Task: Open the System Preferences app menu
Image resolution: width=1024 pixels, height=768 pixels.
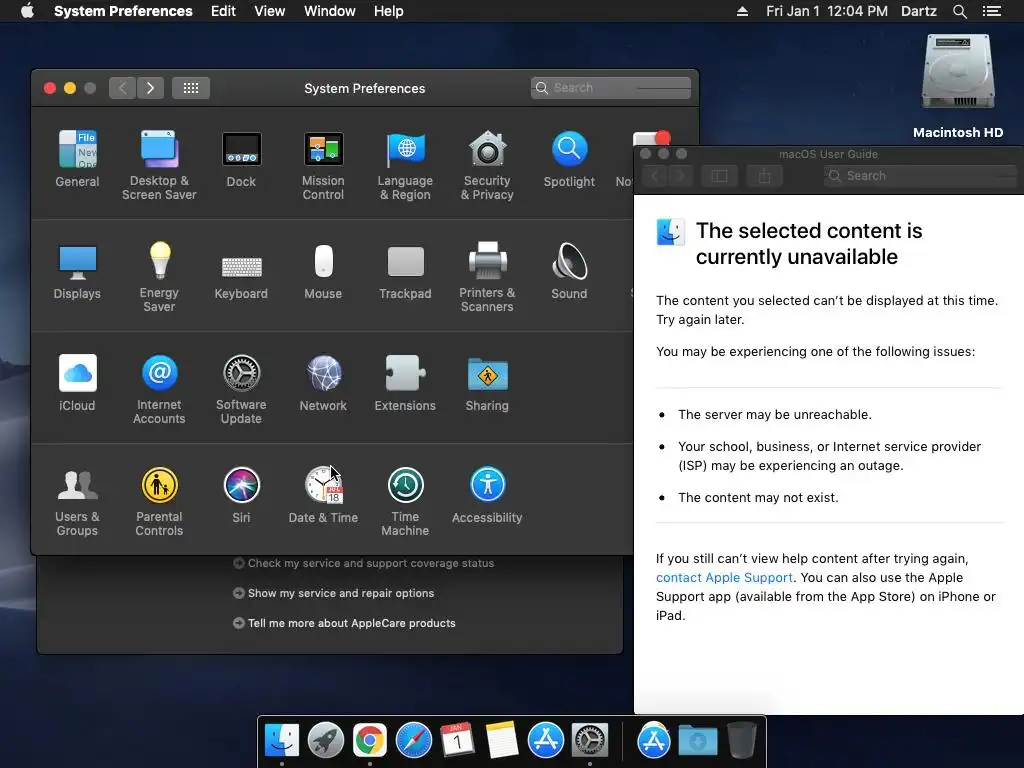Action: (x=123, y=11)
